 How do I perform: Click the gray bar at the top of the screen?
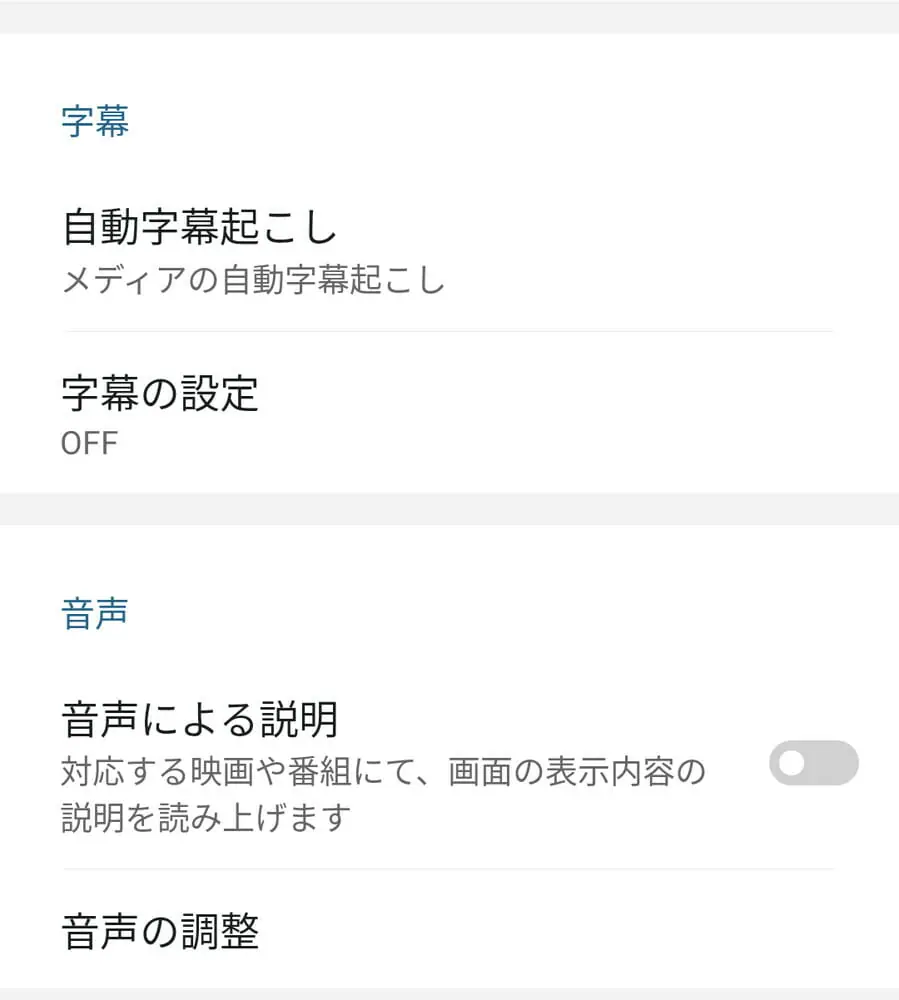pos(449,16)
